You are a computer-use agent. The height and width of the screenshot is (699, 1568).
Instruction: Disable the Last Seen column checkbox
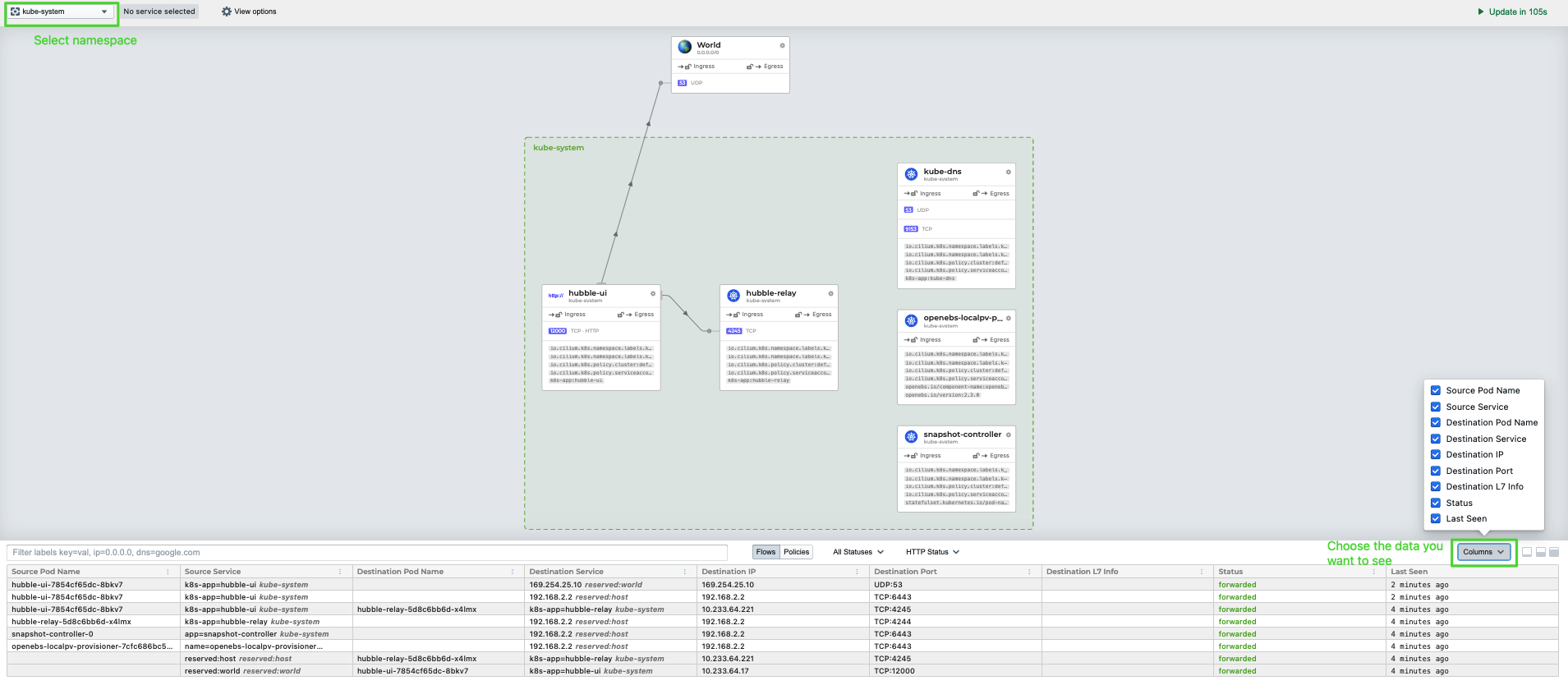[1436, 519]
